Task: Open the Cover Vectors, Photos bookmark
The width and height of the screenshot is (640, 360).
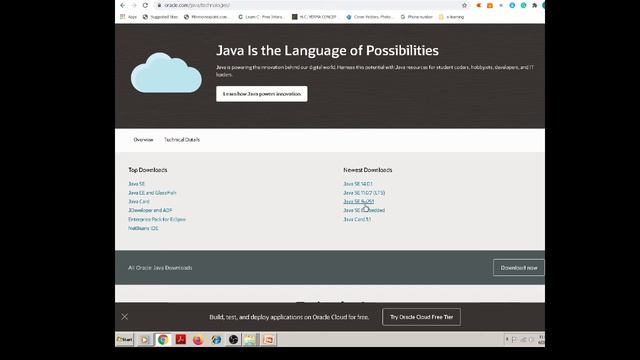Action: pos(369,17)
